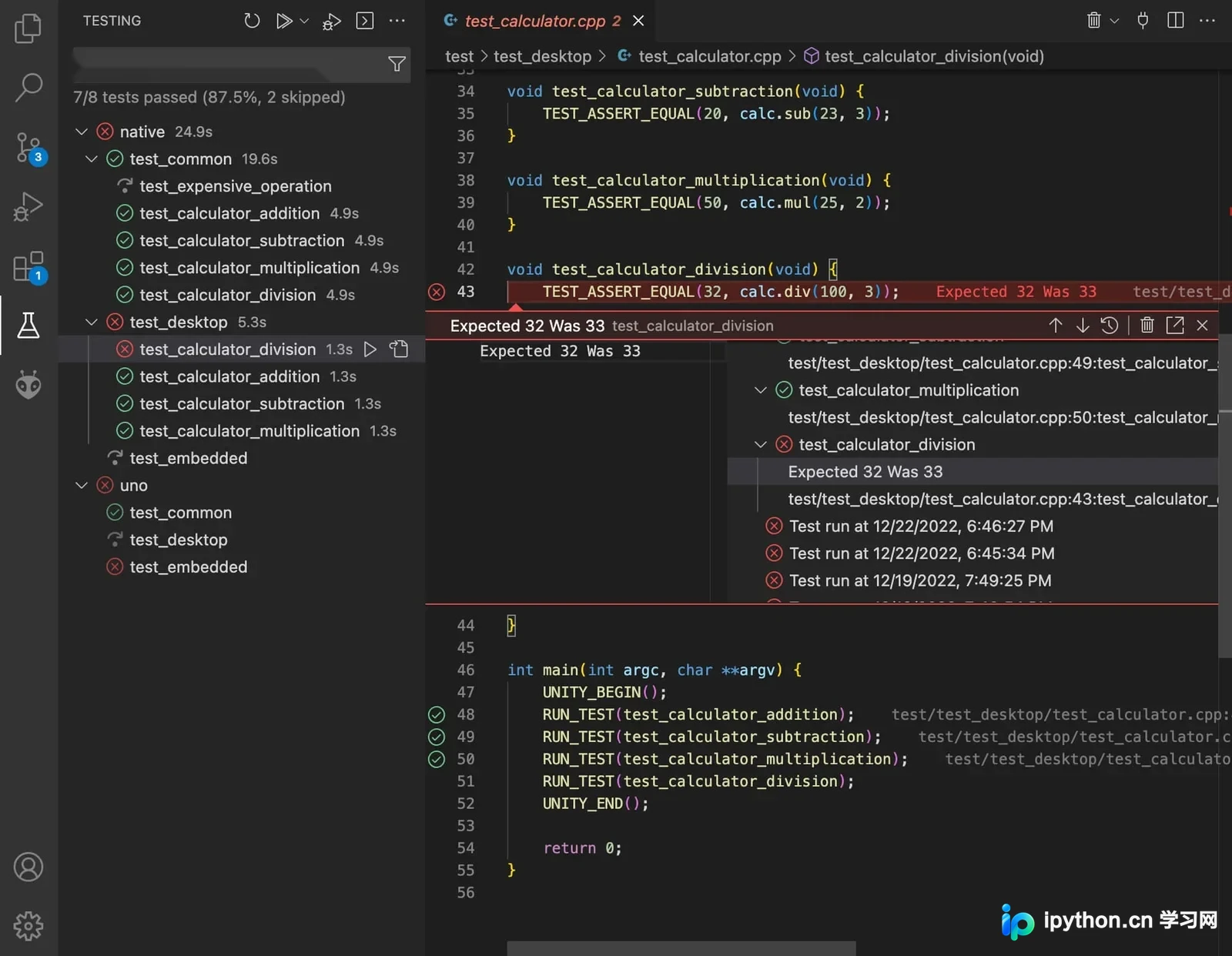Toggle test history in peek view
This screenshot has height=956, width=1232.
tap(1110, 326)
